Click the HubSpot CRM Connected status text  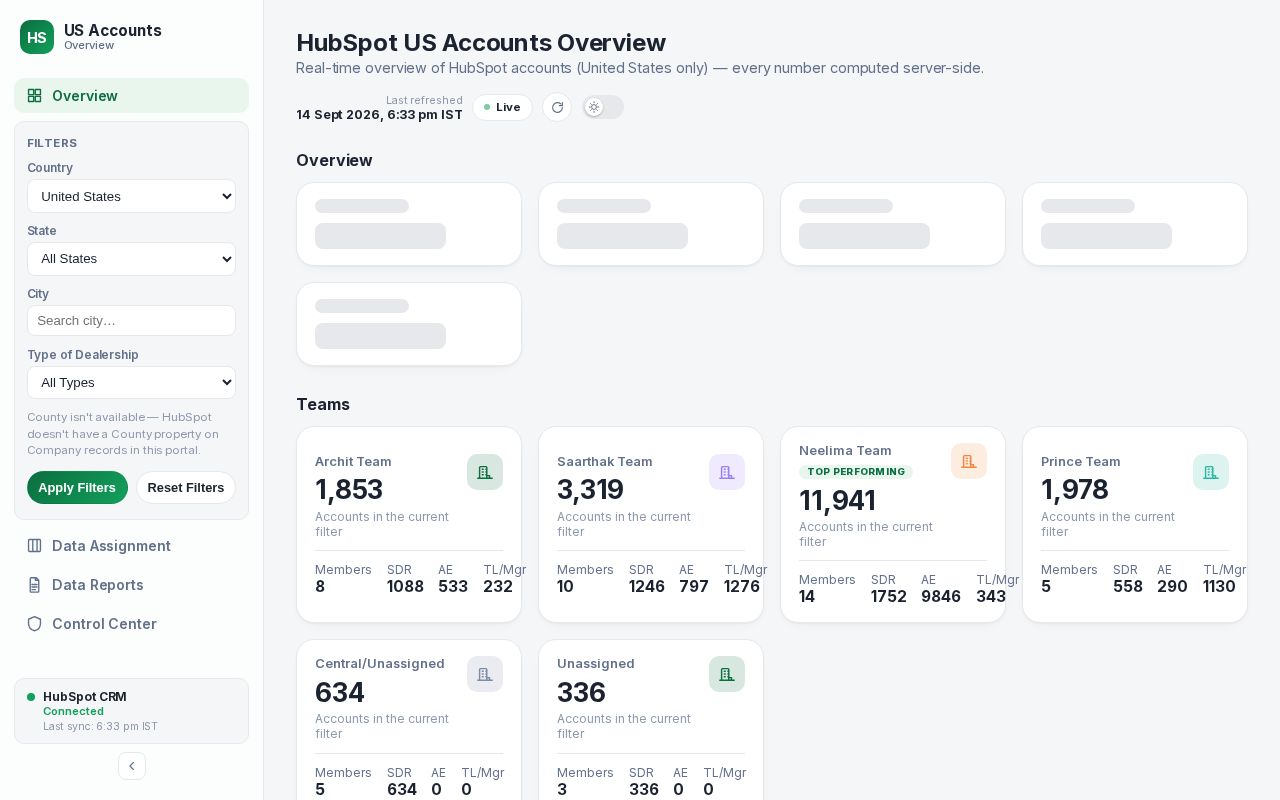pos(73,712)
